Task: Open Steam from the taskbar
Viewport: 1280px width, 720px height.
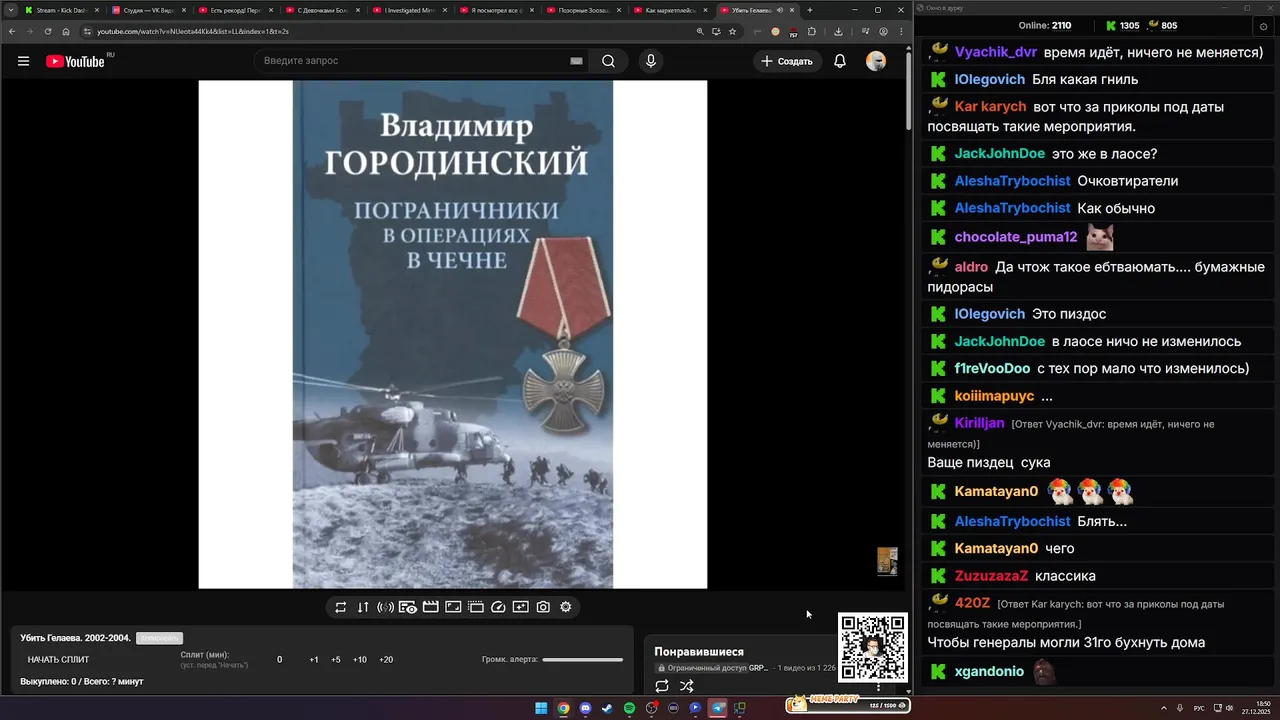Action: click(607, 708)
